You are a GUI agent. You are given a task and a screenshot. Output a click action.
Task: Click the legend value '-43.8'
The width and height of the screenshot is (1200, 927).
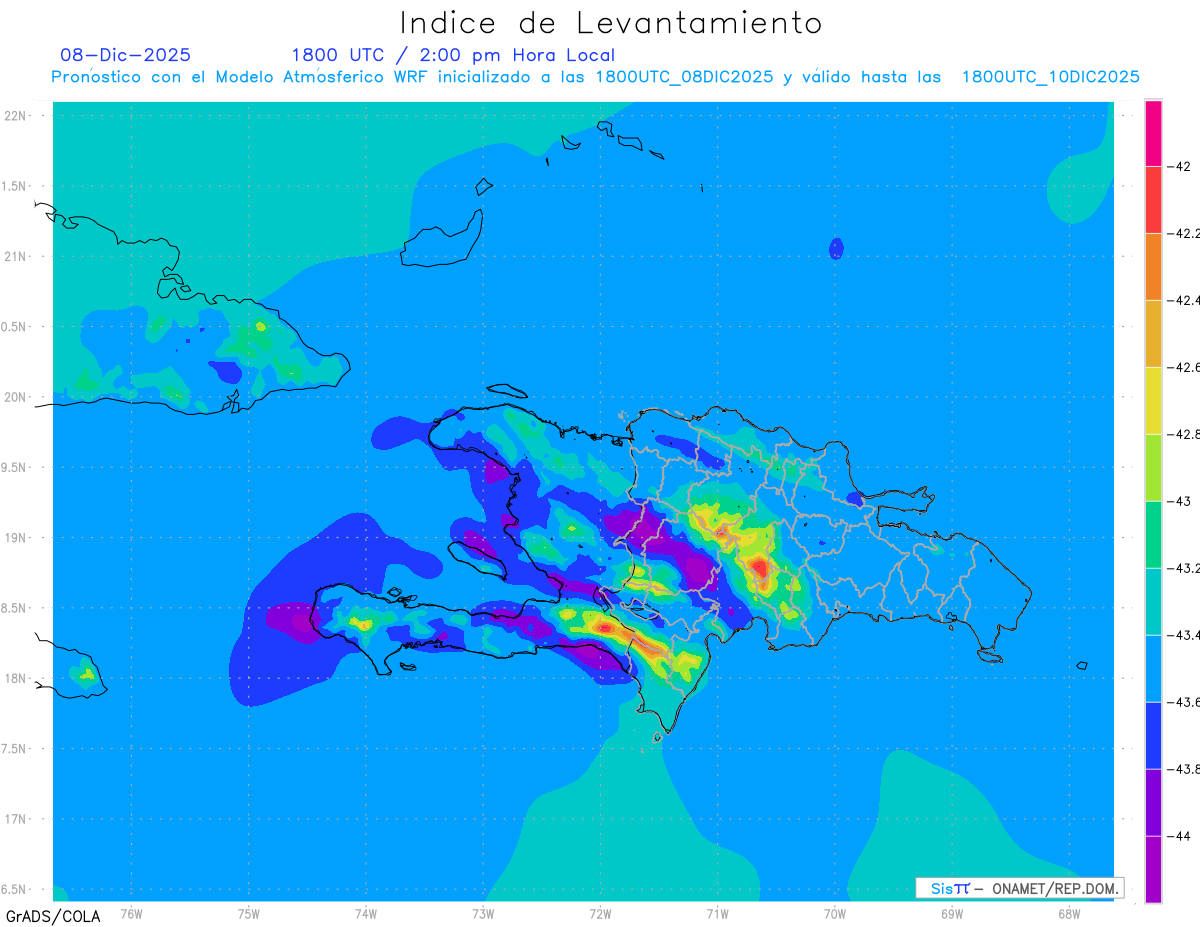point(1185,769)
